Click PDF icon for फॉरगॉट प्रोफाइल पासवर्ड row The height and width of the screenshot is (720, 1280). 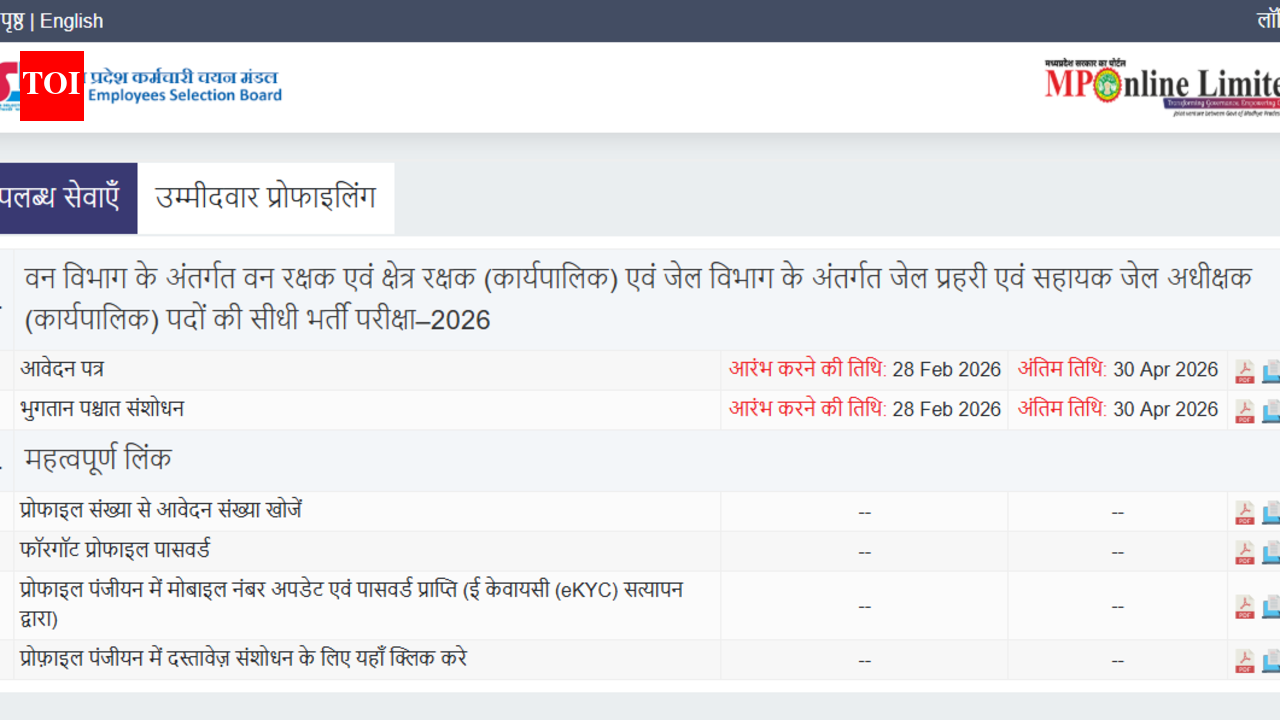point(1245,552)
